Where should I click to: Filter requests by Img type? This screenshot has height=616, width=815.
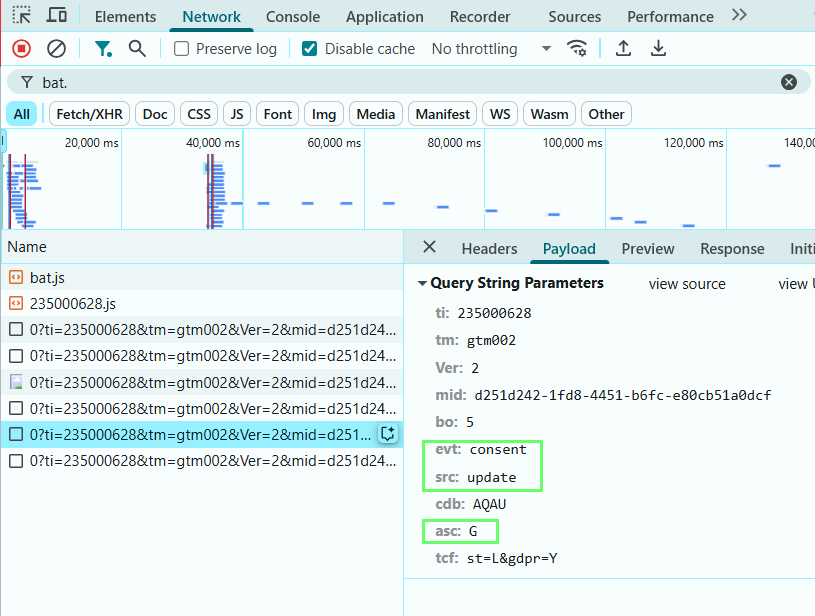pyautogui.click(x=324, y=114)
